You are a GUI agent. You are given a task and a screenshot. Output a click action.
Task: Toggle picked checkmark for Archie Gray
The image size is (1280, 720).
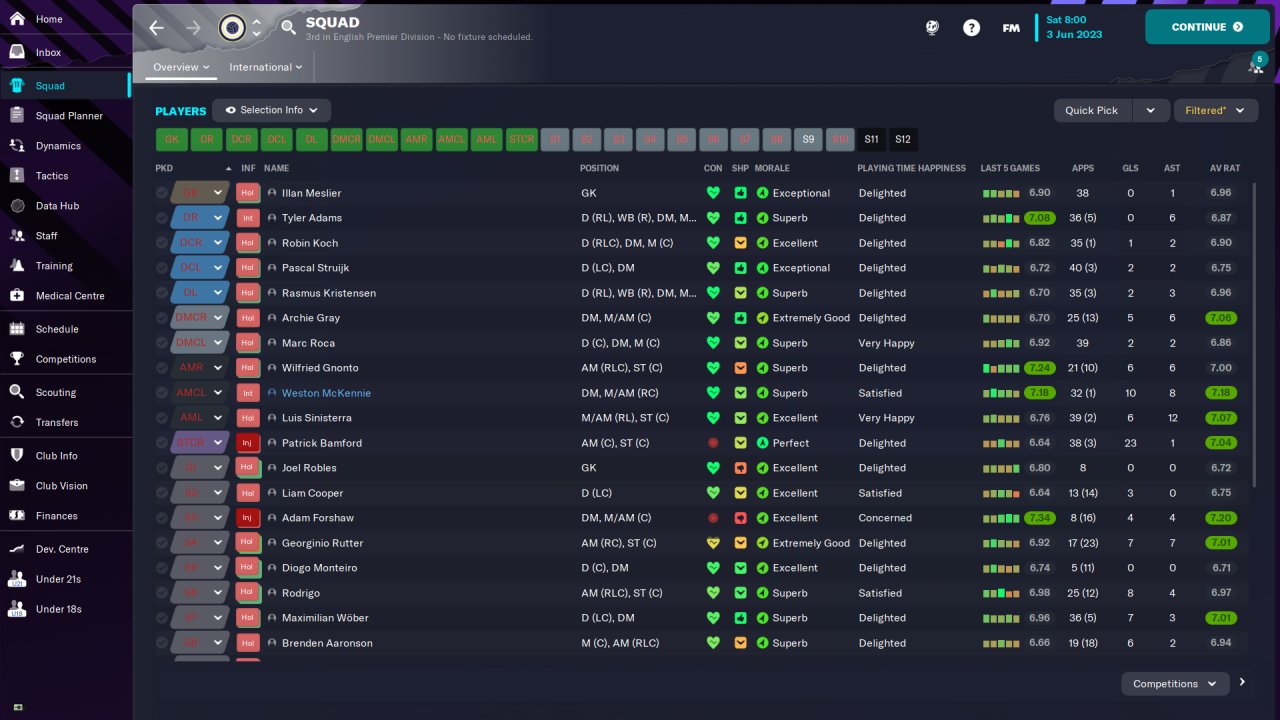[x=162, y=318]
